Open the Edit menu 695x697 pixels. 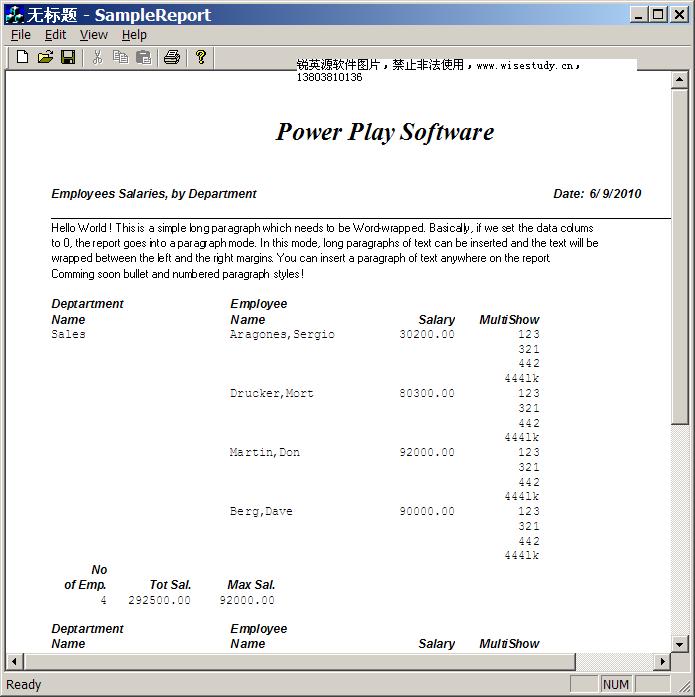(x=55, y=35)
